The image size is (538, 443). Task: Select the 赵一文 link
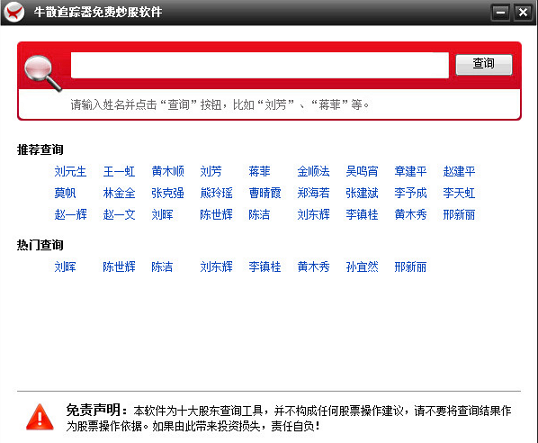119,215
